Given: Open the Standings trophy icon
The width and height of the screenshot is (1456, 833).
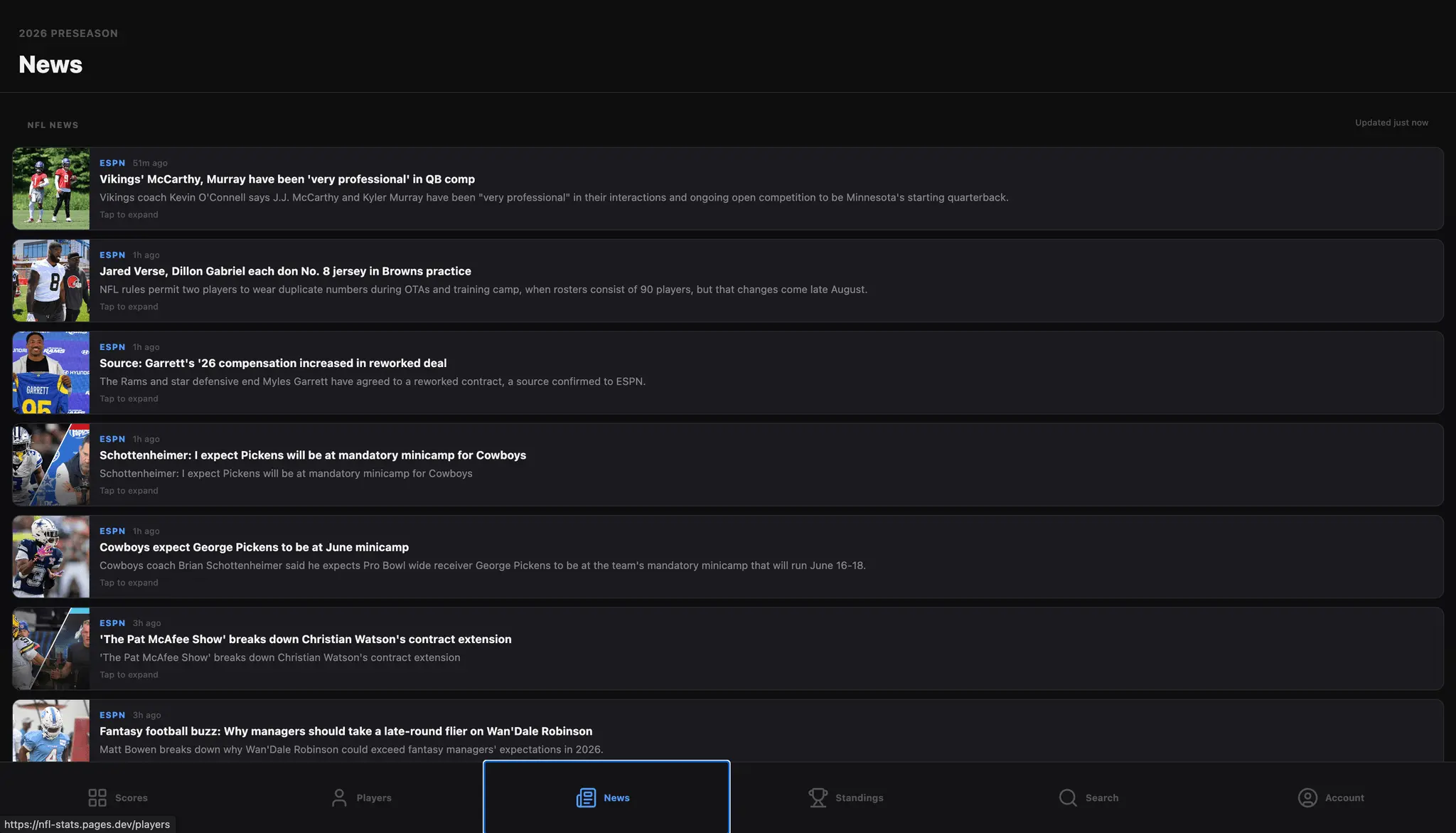Looking at the screenshot, I should click(x=818, y=797).
